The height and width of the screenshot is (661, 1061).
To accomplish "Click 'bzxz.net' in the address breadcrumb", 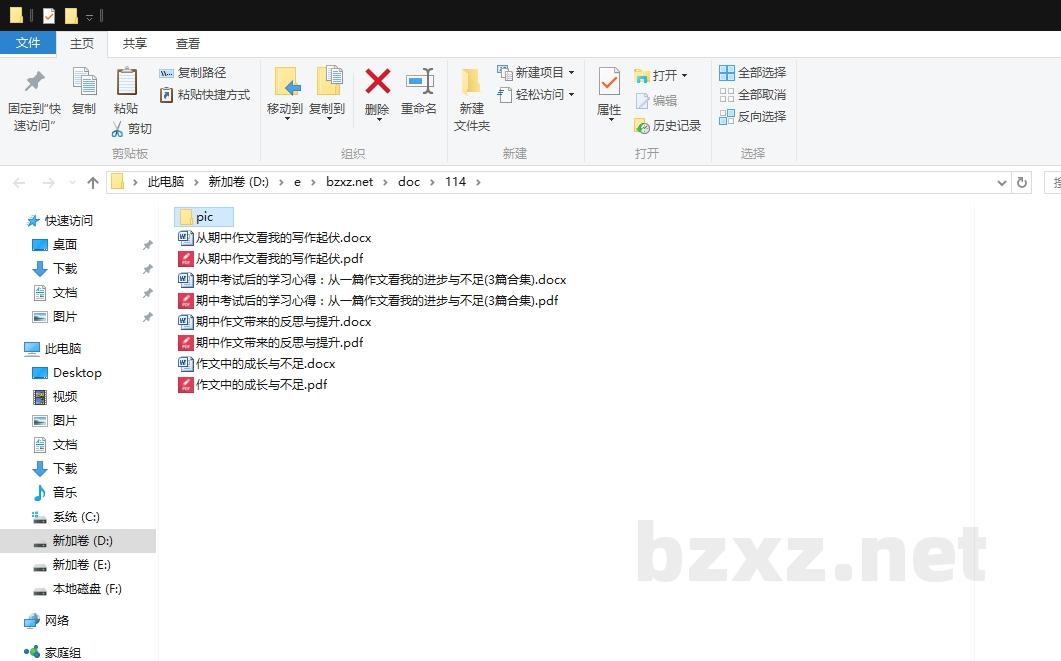I will coord(349,182).
